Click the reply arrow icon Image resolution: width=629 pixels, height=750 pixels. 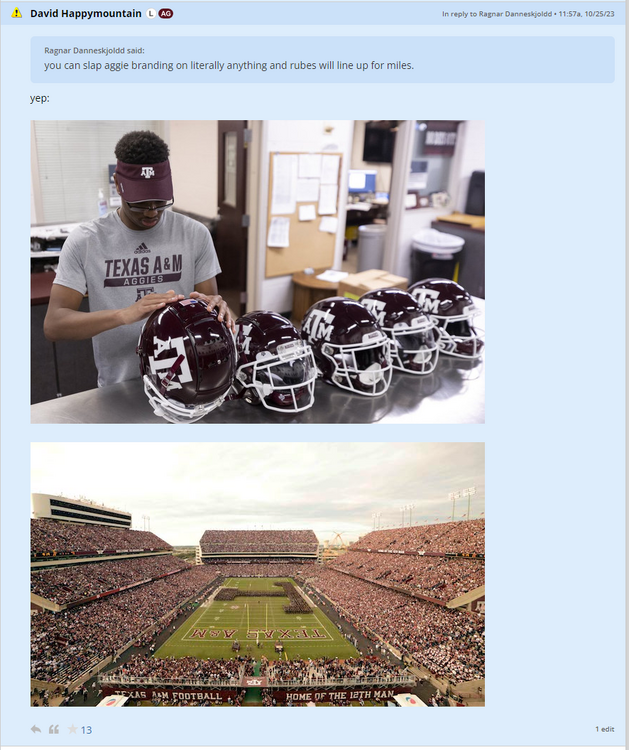tap(36, 730)
